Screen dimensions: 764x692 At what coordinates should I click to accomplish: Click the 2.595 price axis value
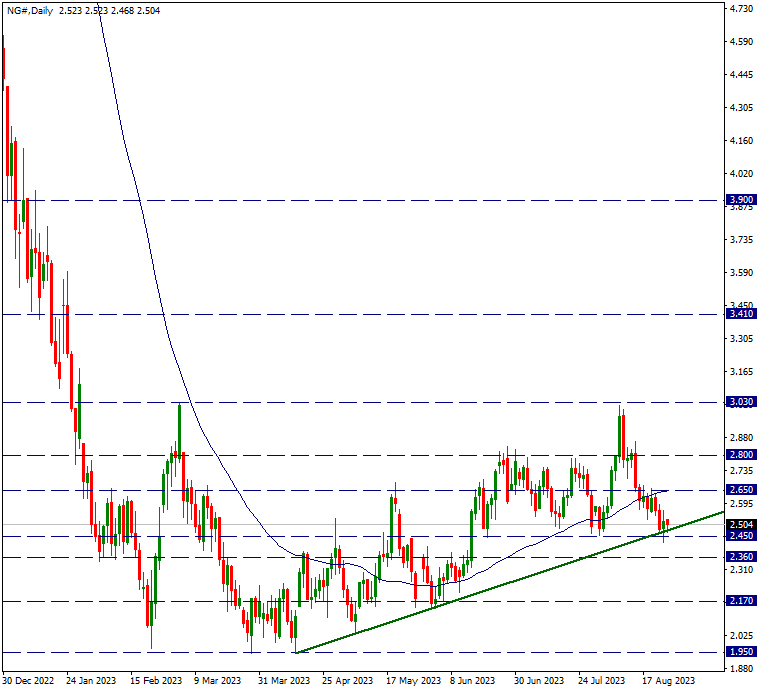[x=741, y=504]
